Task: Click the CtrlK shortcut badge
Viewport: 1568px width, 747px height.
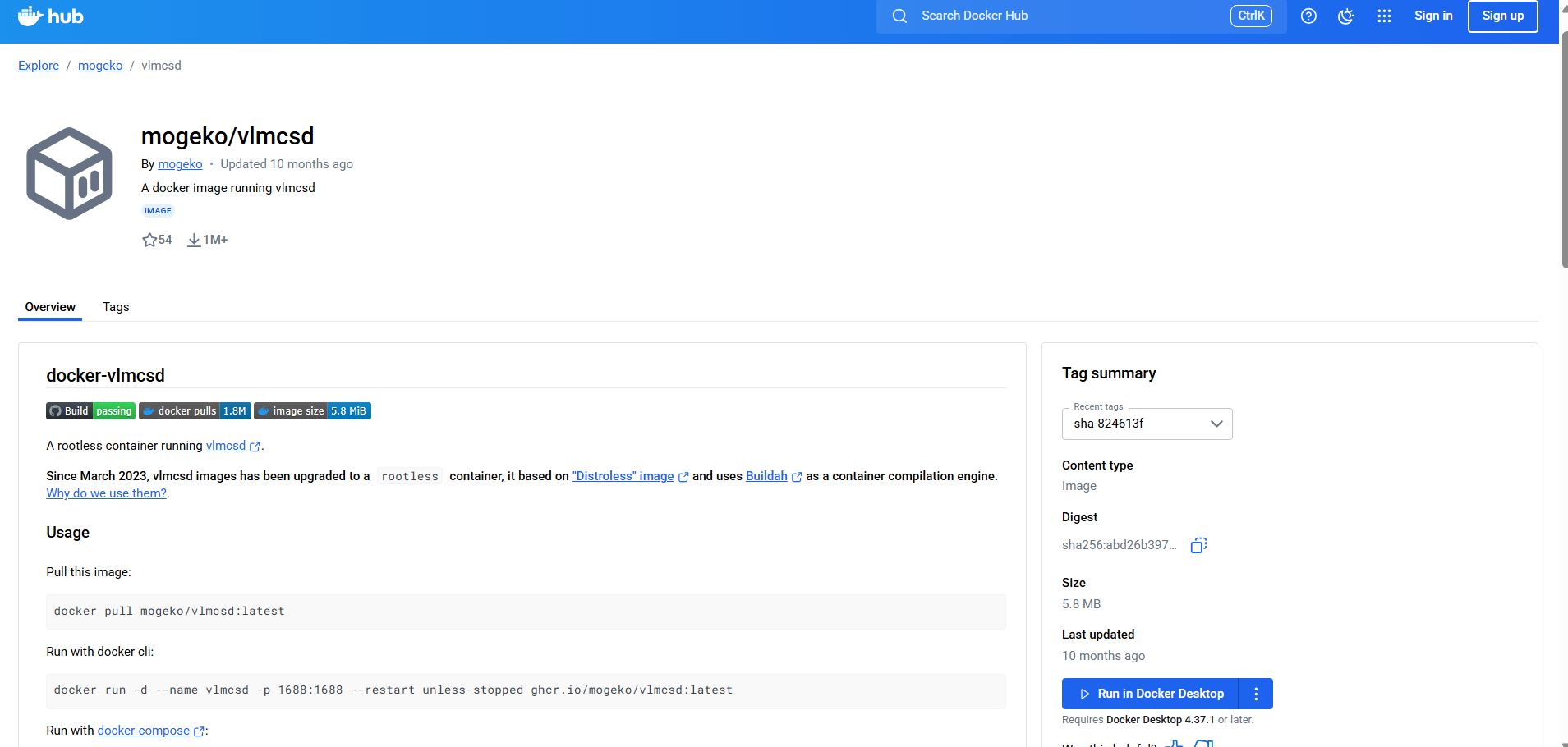Action: click(x=1251, y=16)
